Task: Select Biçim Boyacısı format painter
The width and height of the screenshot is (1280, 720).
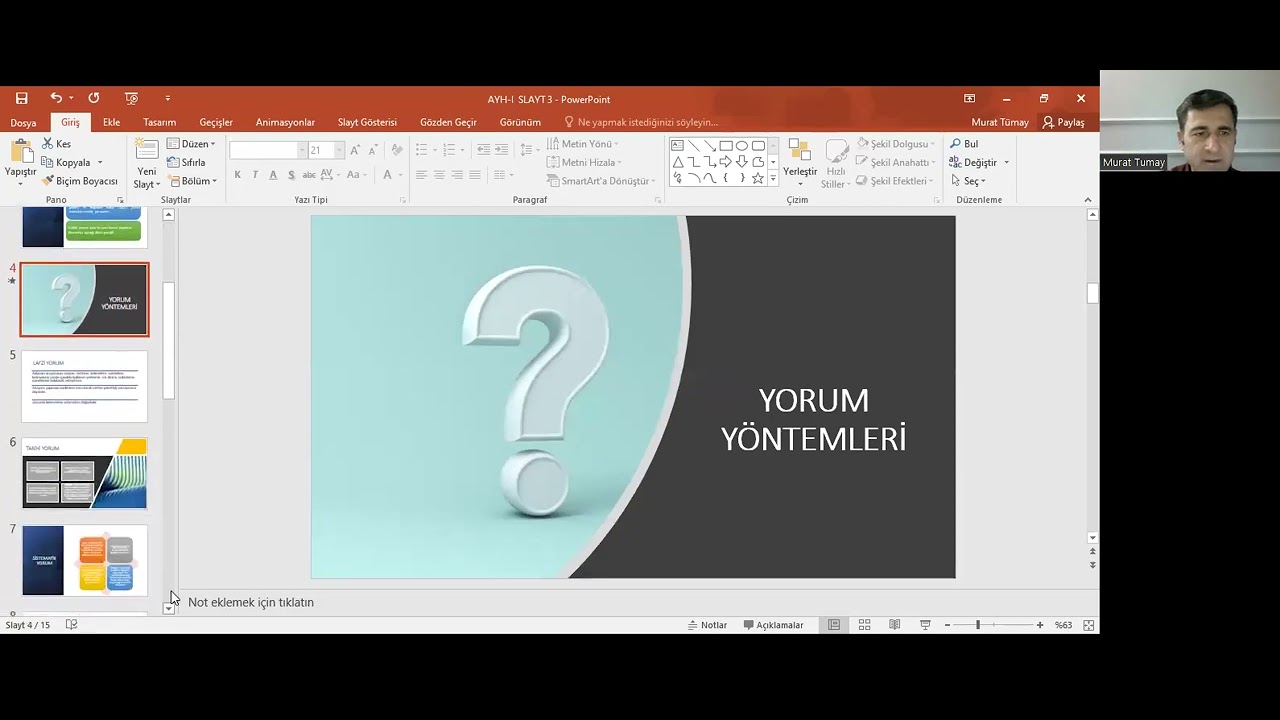Action: pyautogui.click(x=80, y=181)
